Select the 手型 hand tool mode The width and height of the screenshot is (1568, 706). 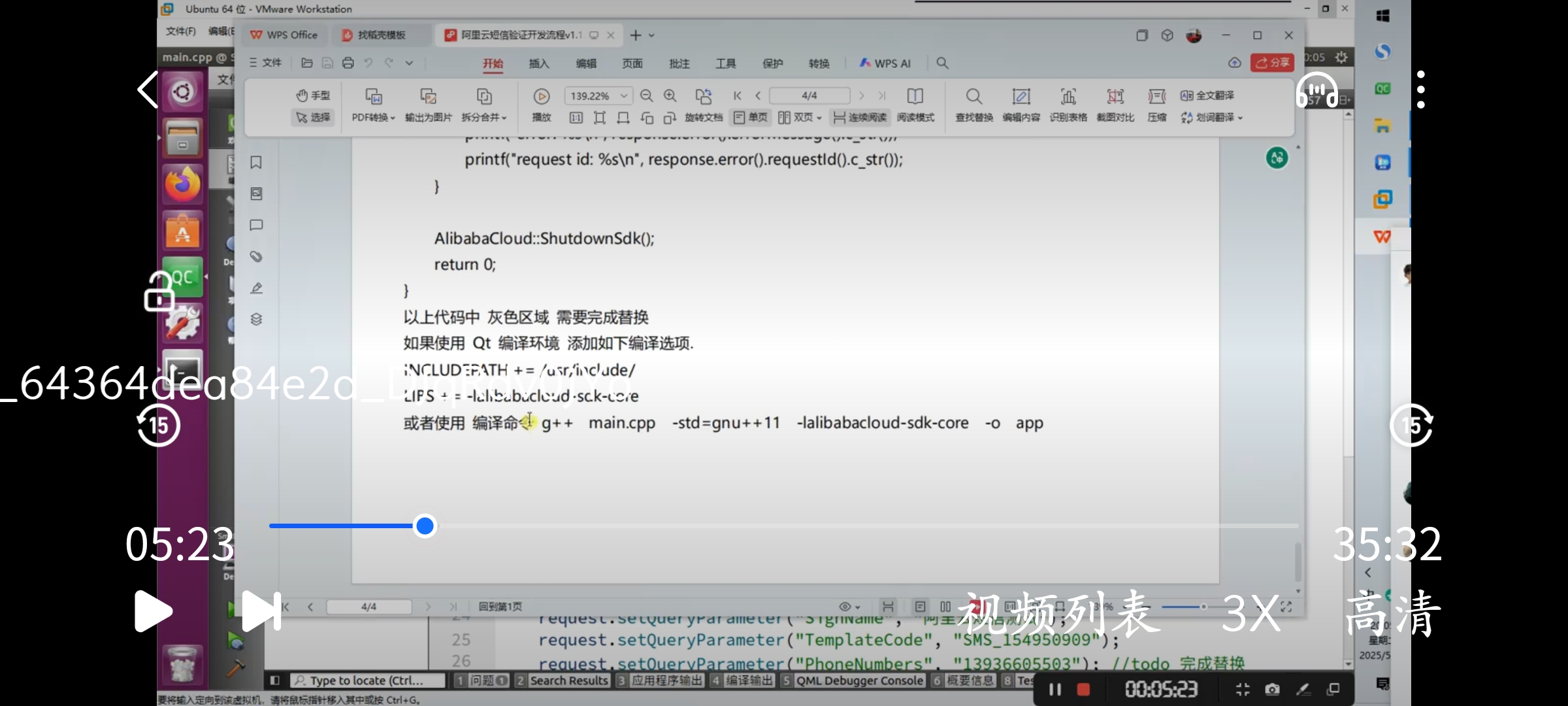click(313, 95)
